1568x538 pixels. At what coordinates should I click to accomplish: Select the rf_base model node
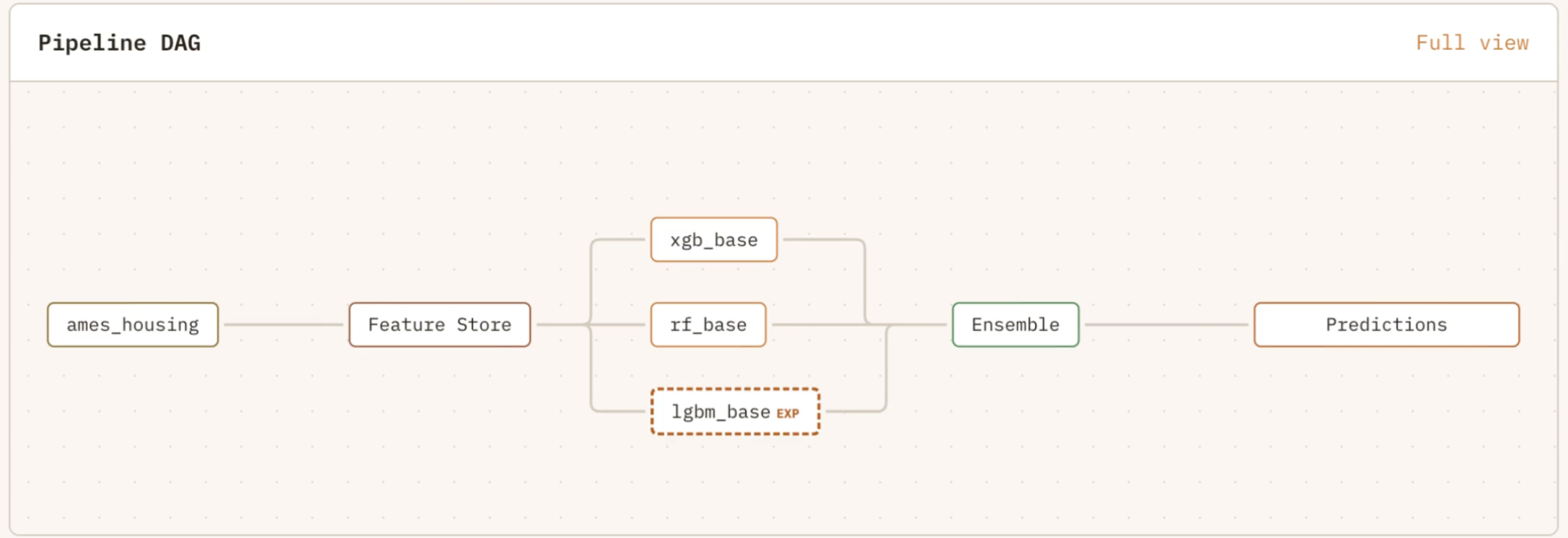708,325
